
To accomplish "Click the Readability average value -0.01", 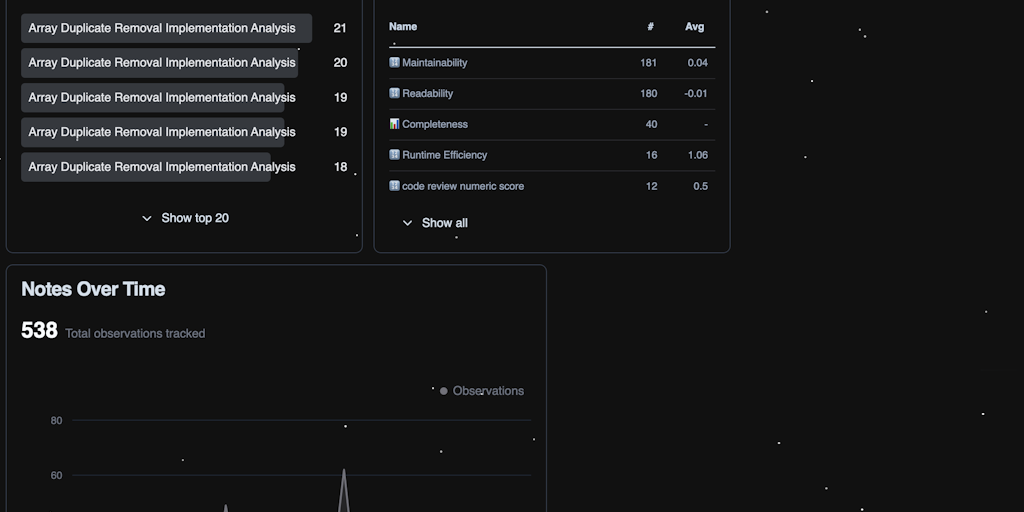I will pos(696,93).
